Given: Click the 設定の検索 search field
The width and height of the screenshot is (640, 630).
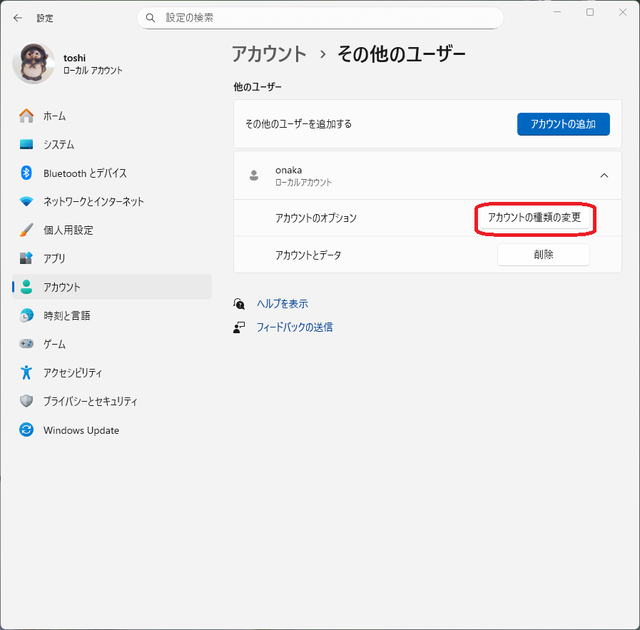Looking at the screenshot, I should click(320, 18).
